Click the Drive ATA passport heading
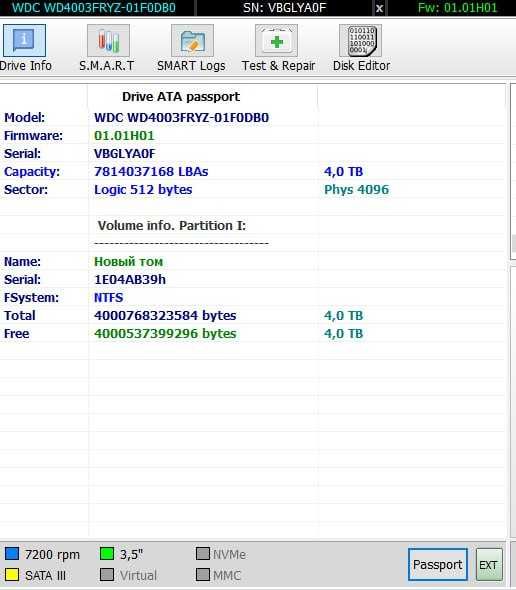516x590 pixels. 181,97
